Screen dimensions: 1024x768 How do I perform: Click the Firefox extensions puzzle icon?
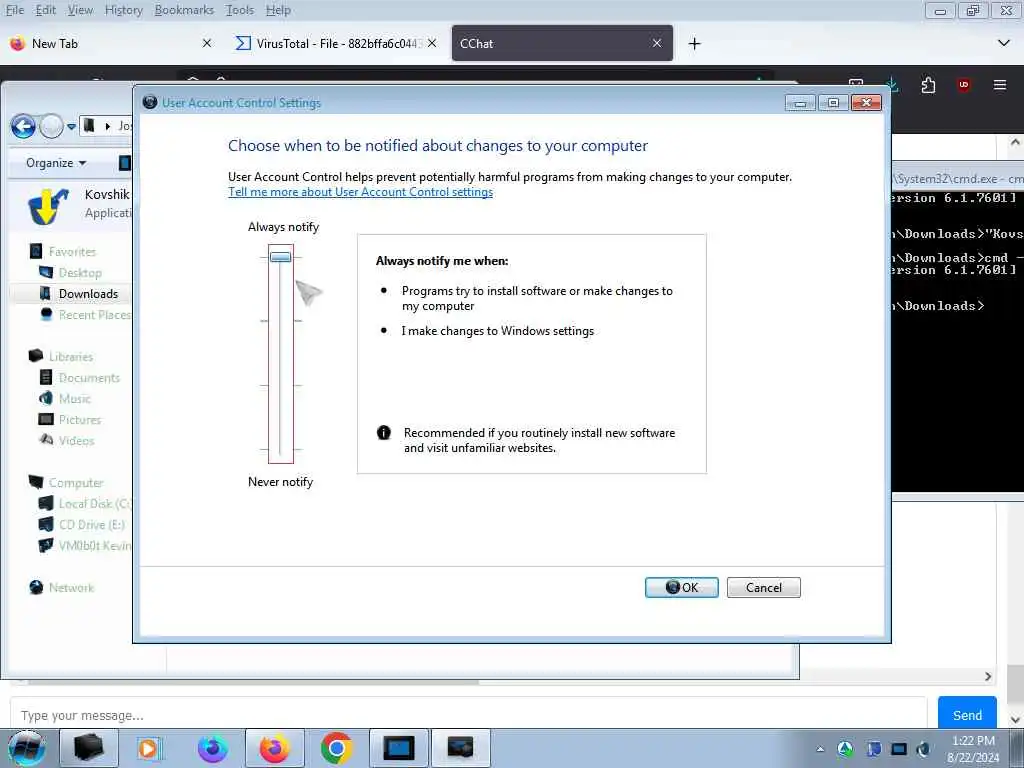[x=928, y=85]
